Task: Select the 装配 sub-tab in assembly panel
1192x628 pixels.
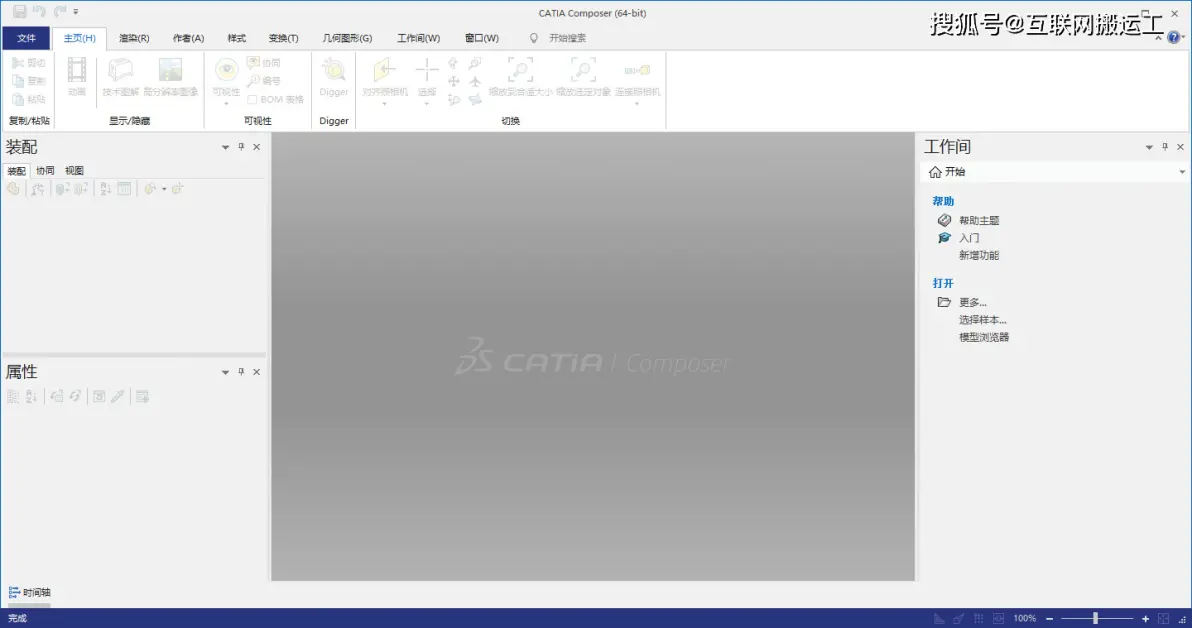Action: 16,171
